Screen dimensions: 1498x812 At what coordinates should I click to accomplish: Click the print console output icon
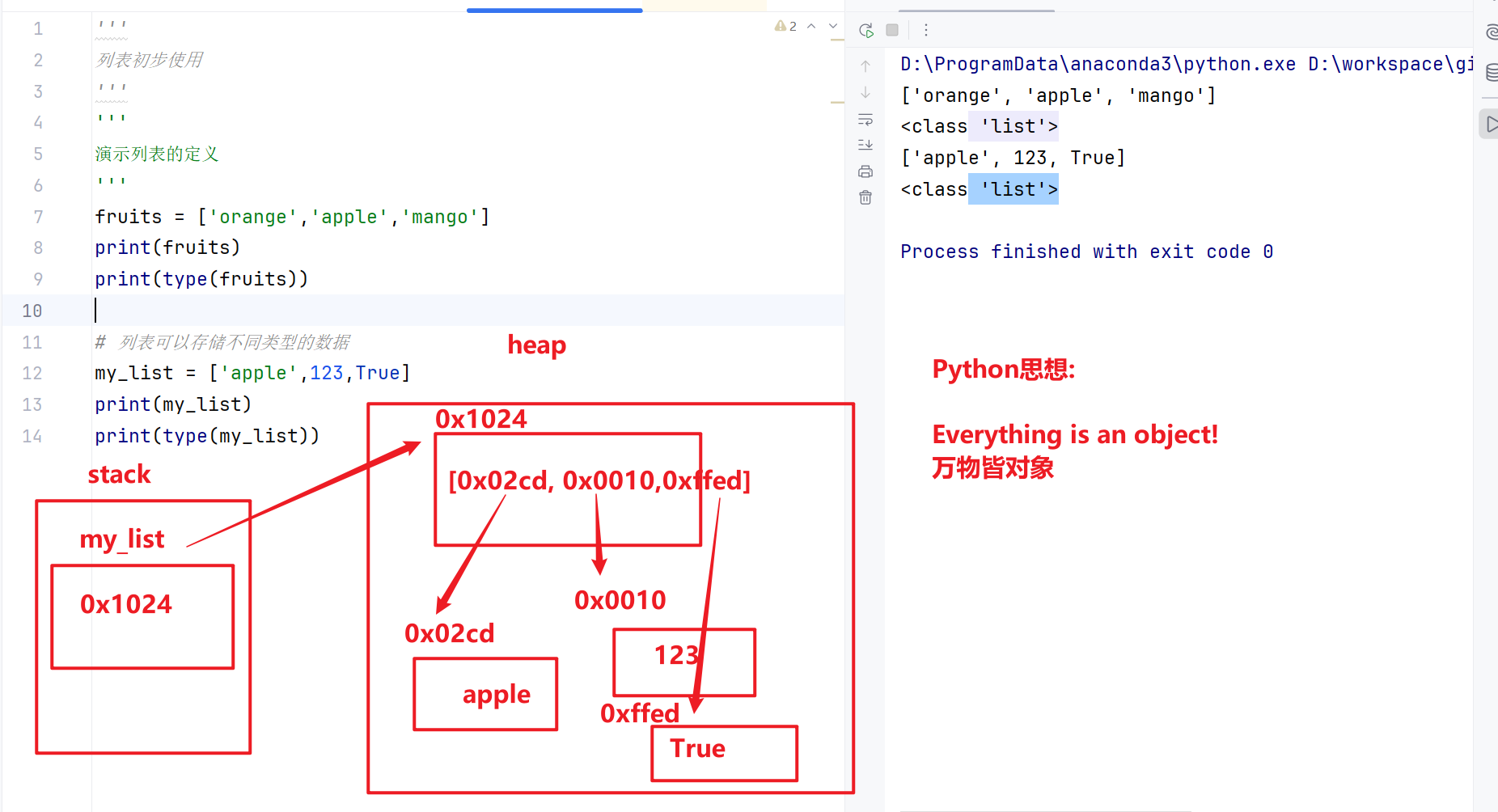865,171
